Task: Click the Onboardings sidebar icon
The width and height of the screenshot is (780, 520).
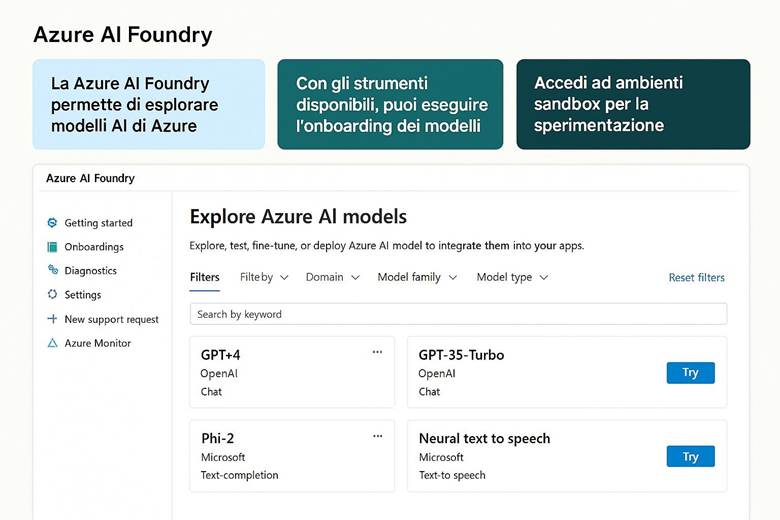Action: click(52, 247)
